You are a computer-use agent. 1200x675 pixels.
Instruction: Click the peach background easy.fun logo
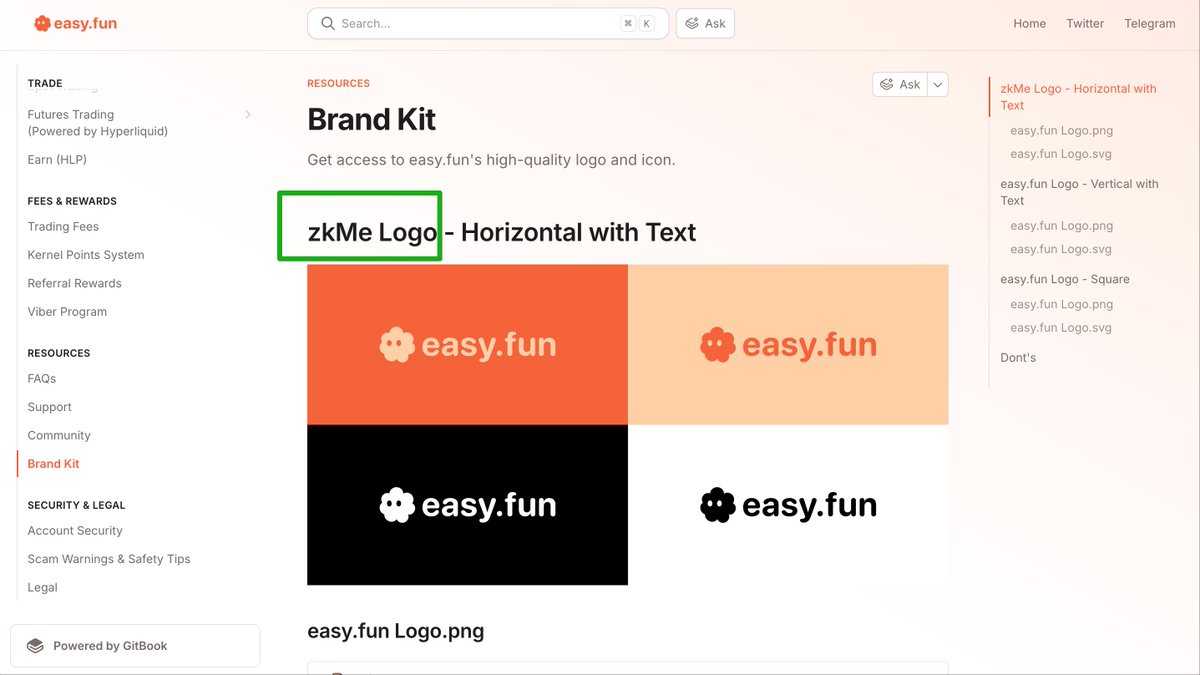(788, 345)
